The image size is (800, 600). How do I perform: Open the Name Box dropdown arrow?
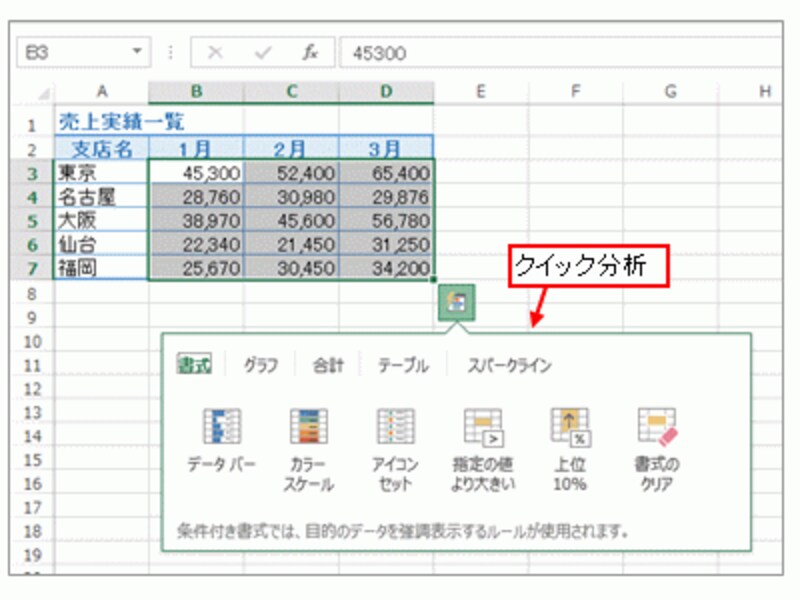pos(136,51)
